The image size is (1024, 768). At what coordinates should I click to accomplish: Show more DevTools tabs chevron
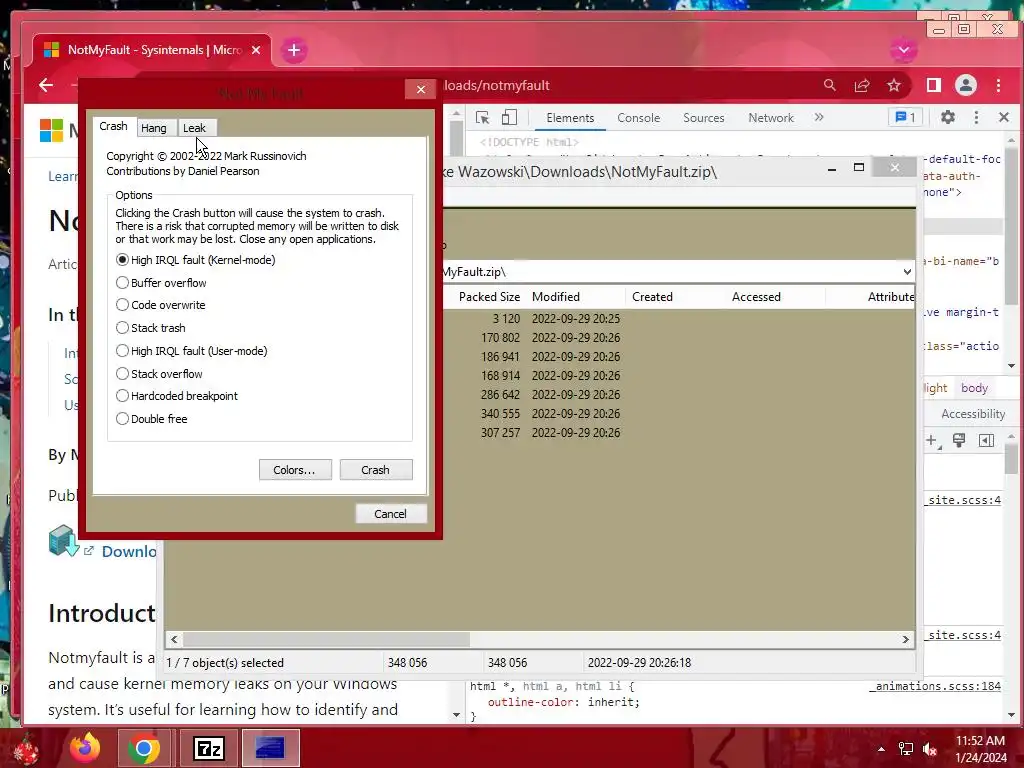820,117
